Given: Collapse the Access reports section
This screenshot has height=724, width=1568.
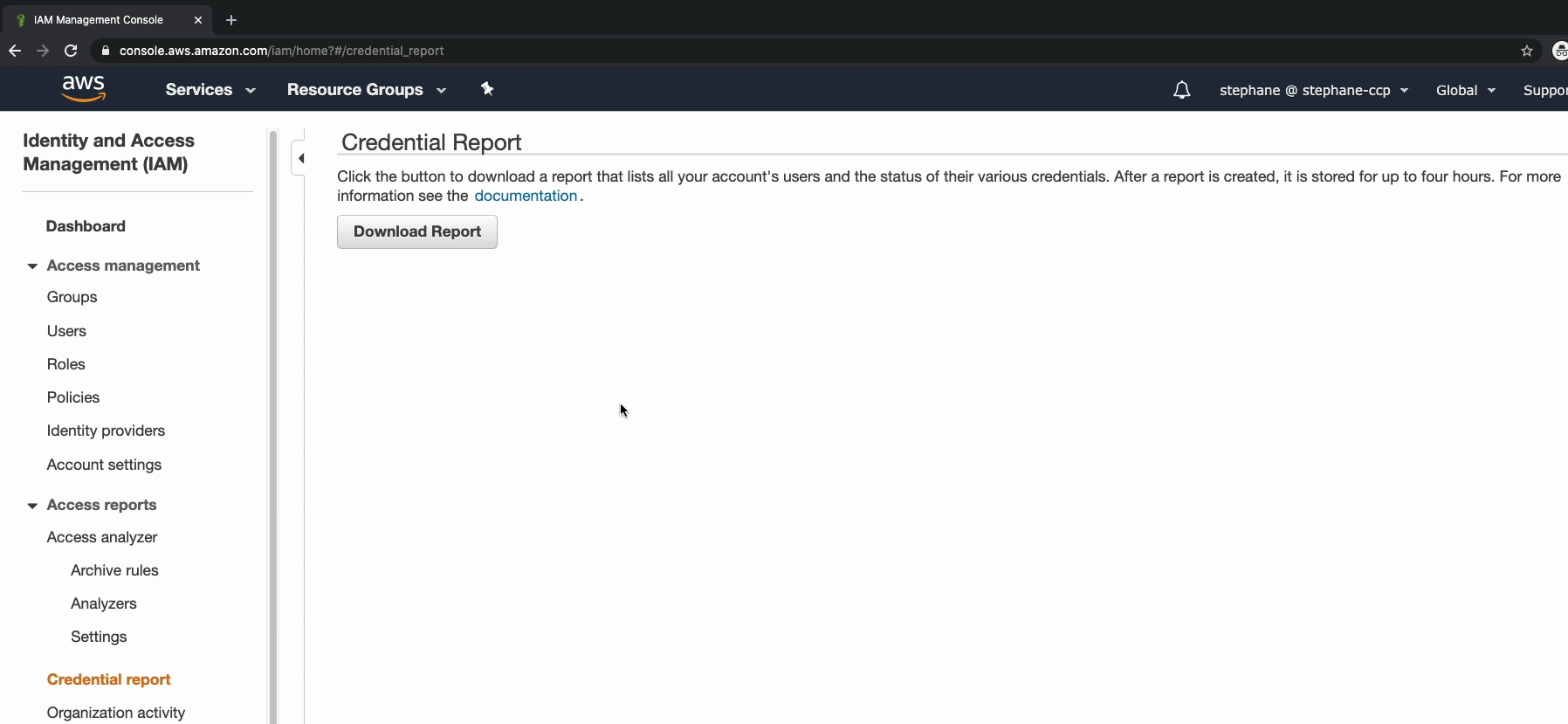Looking at the screenshot, I should [32, 506].
